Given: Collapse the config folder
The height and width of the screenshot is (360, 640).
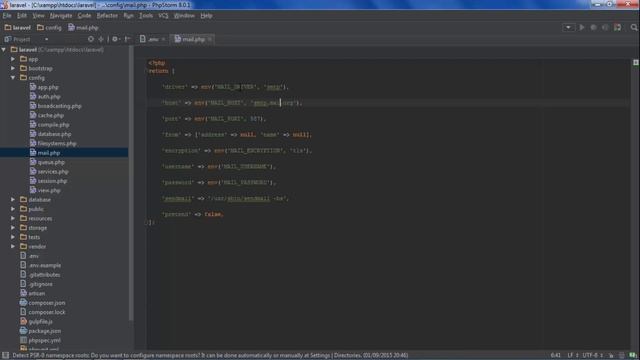Looking at the screenshot, I should (13, 78).
